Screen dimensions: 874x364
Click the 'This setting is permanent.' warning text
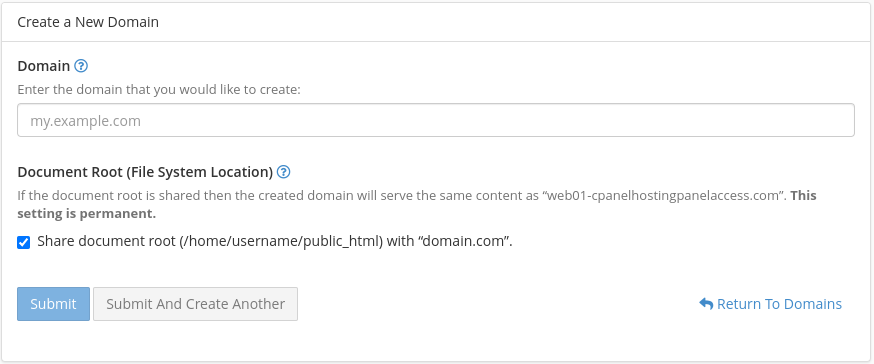point(417,205)
